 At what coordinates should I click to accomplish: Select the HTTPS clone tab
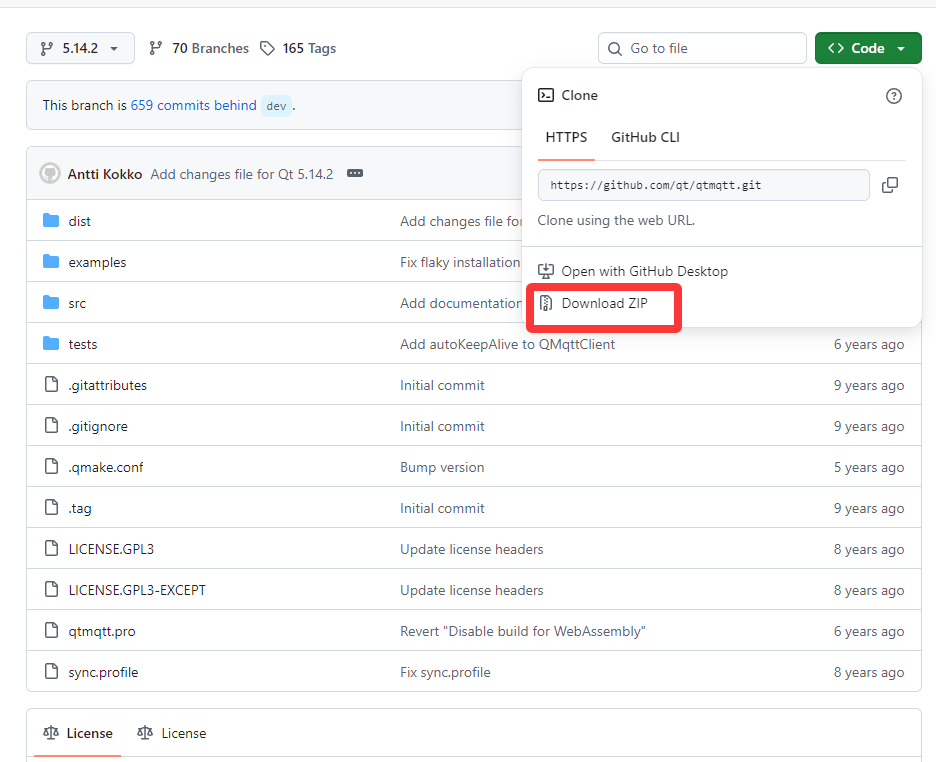pyautogui.click(x=566, y=137)
